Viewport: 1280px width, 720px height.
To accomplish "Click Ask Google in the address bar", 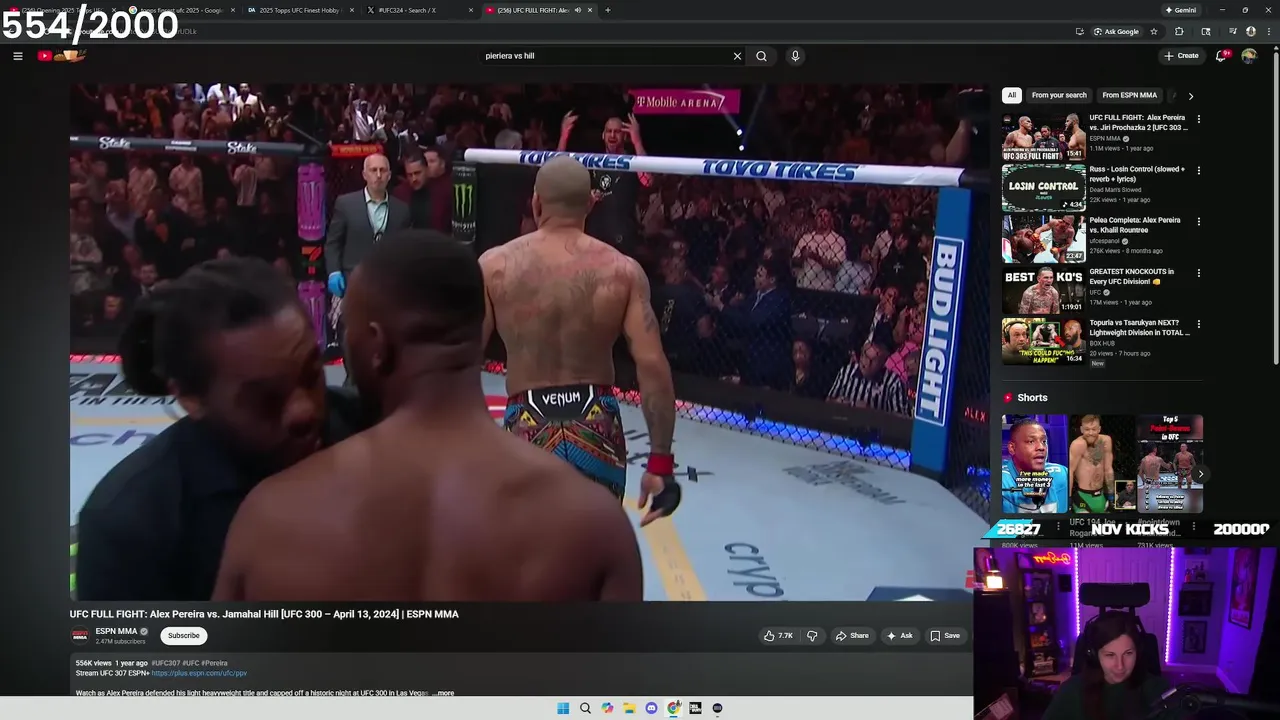I will (1116, 31).
